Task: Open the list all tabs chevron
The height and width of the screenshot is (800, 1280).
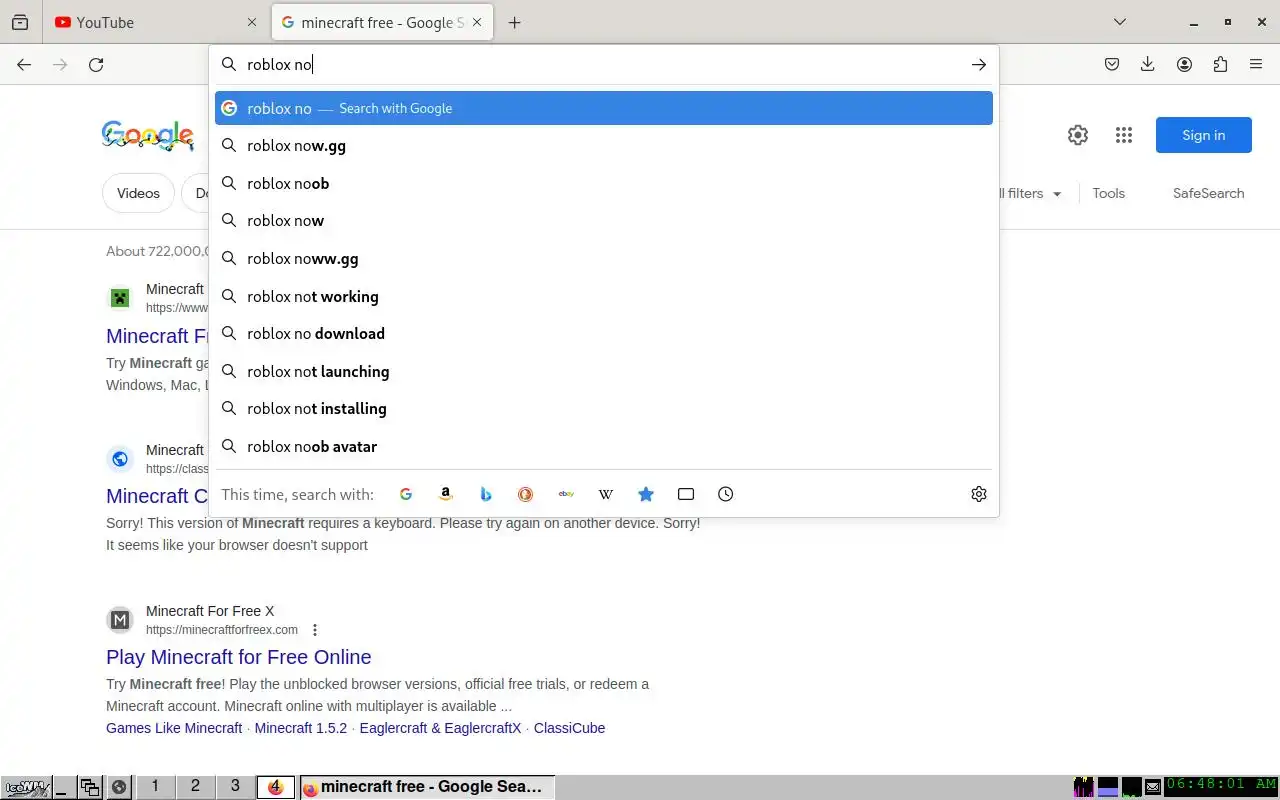Action: (1120, 22)
